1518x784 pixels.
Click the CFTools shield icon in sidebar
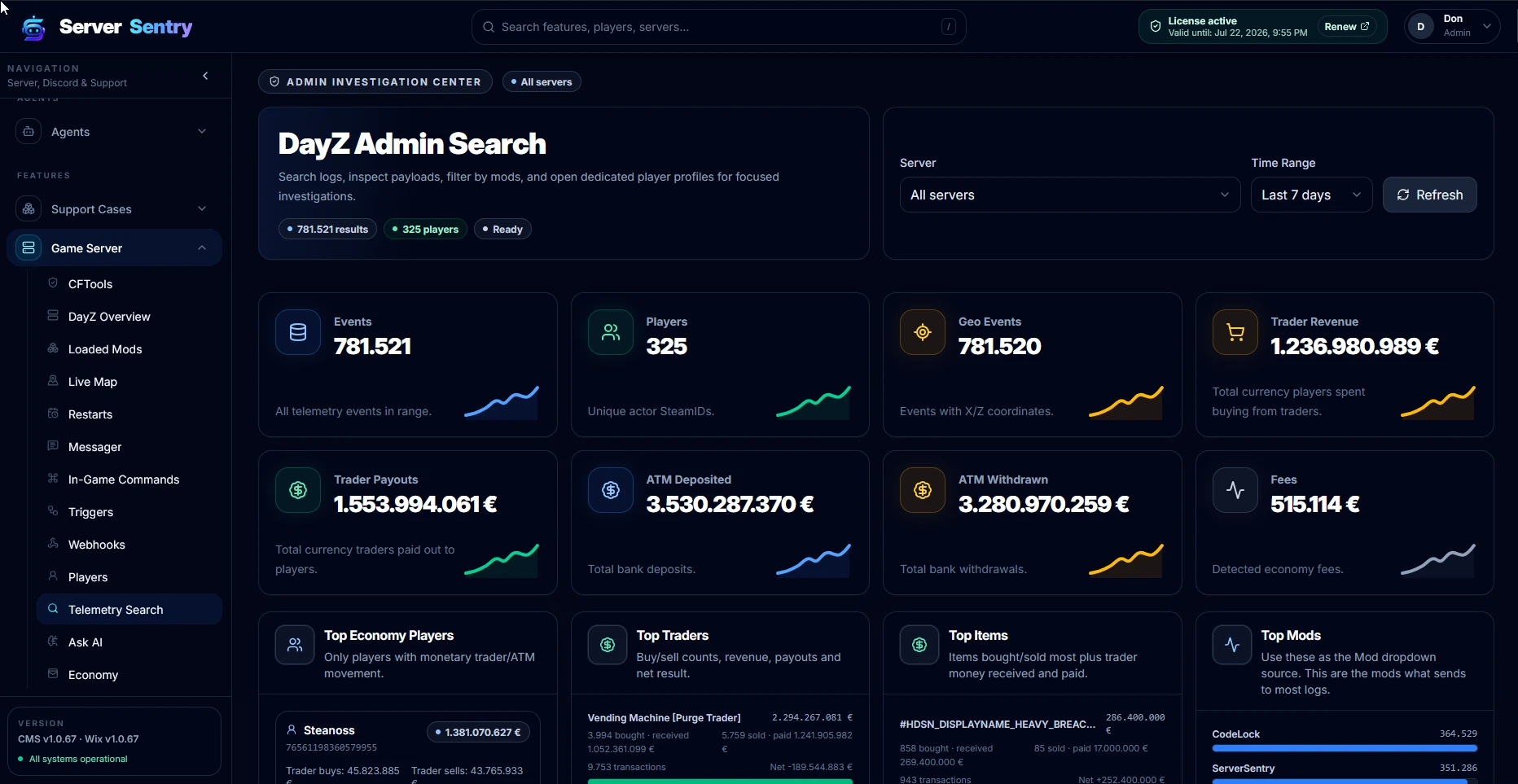click(x=53, y=283)
